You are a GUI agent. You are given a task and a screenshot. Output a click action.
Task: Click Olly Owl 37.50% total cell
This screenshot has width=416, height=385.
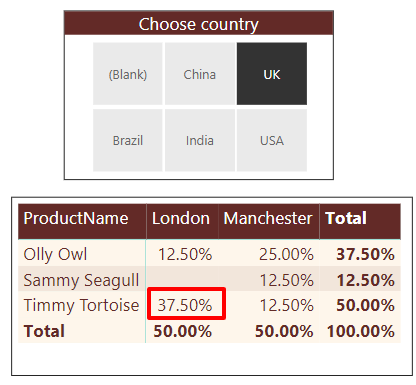365,254
